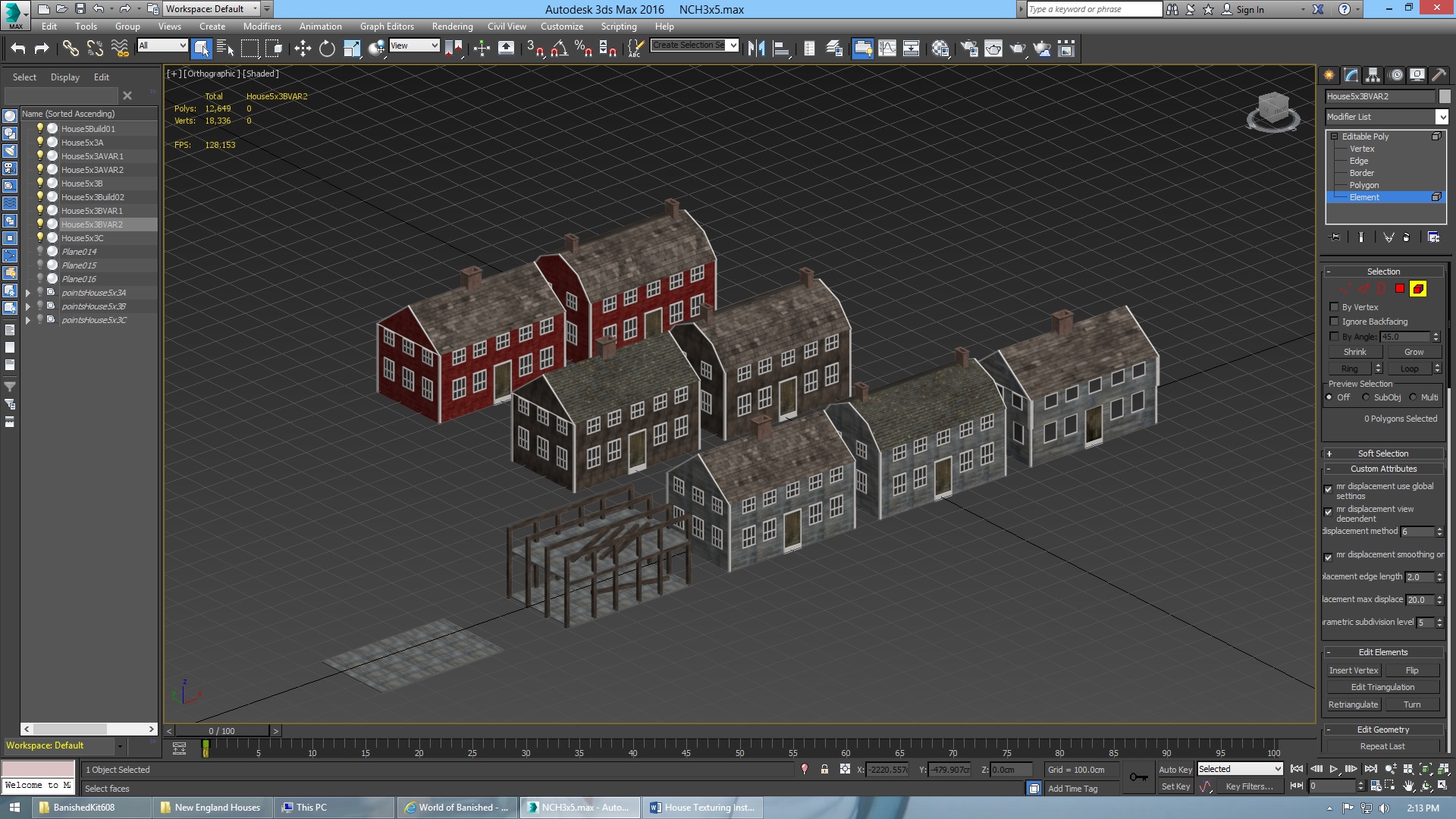Open the Modifier List dropdown
This screenshot has height=819, width=1456.
tap(1442, 117)
